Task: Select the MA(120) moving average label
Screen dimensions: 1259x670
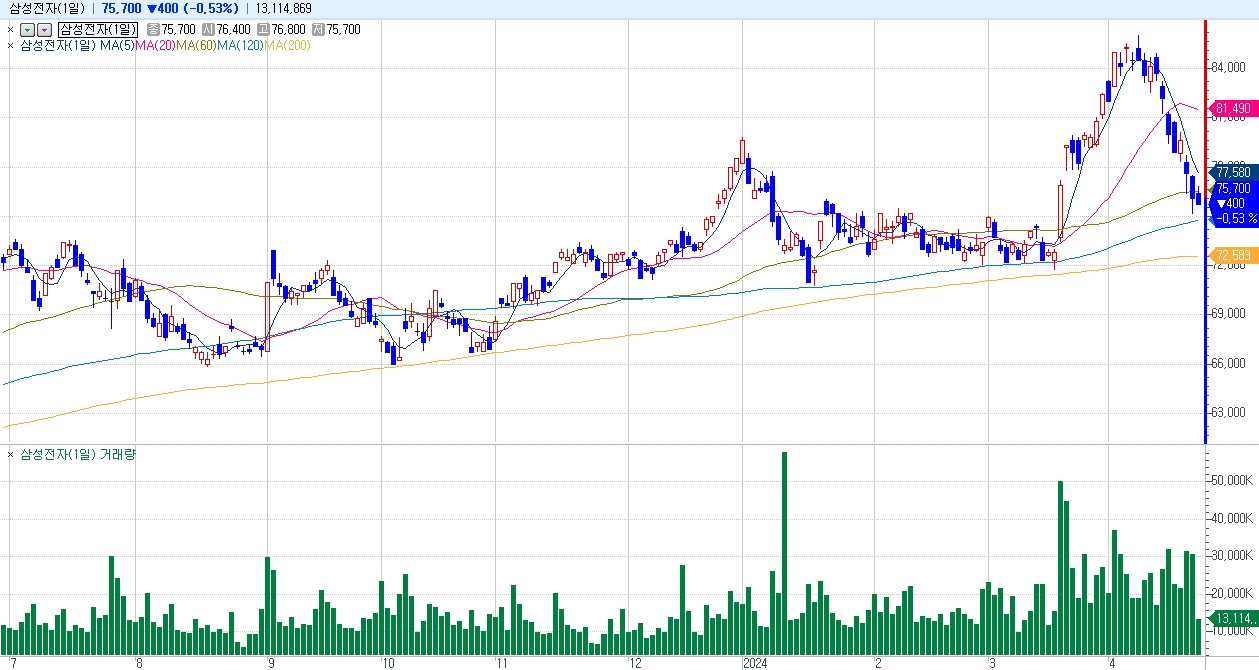Action: tap(240, 45)
